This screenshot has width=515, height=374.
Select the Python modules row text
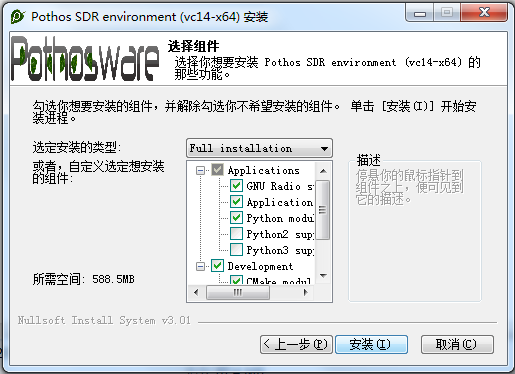pyautogui.click(x=280, y=218)
